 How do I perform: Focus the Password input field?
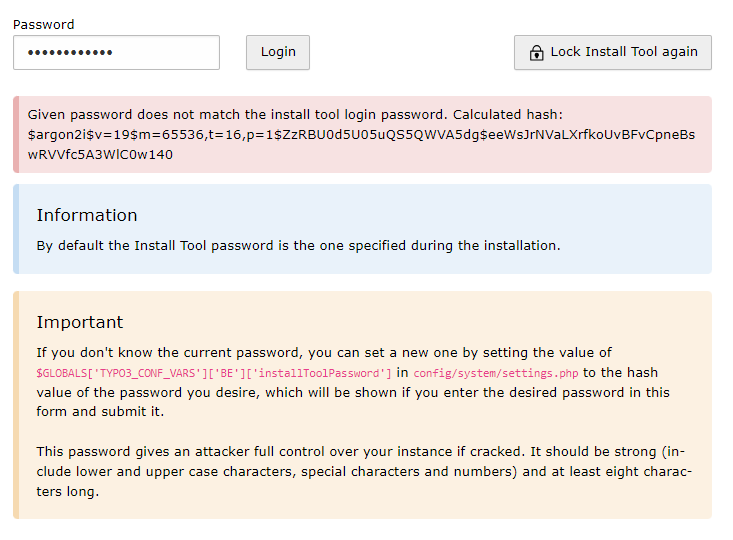click(x=116, y=53)
